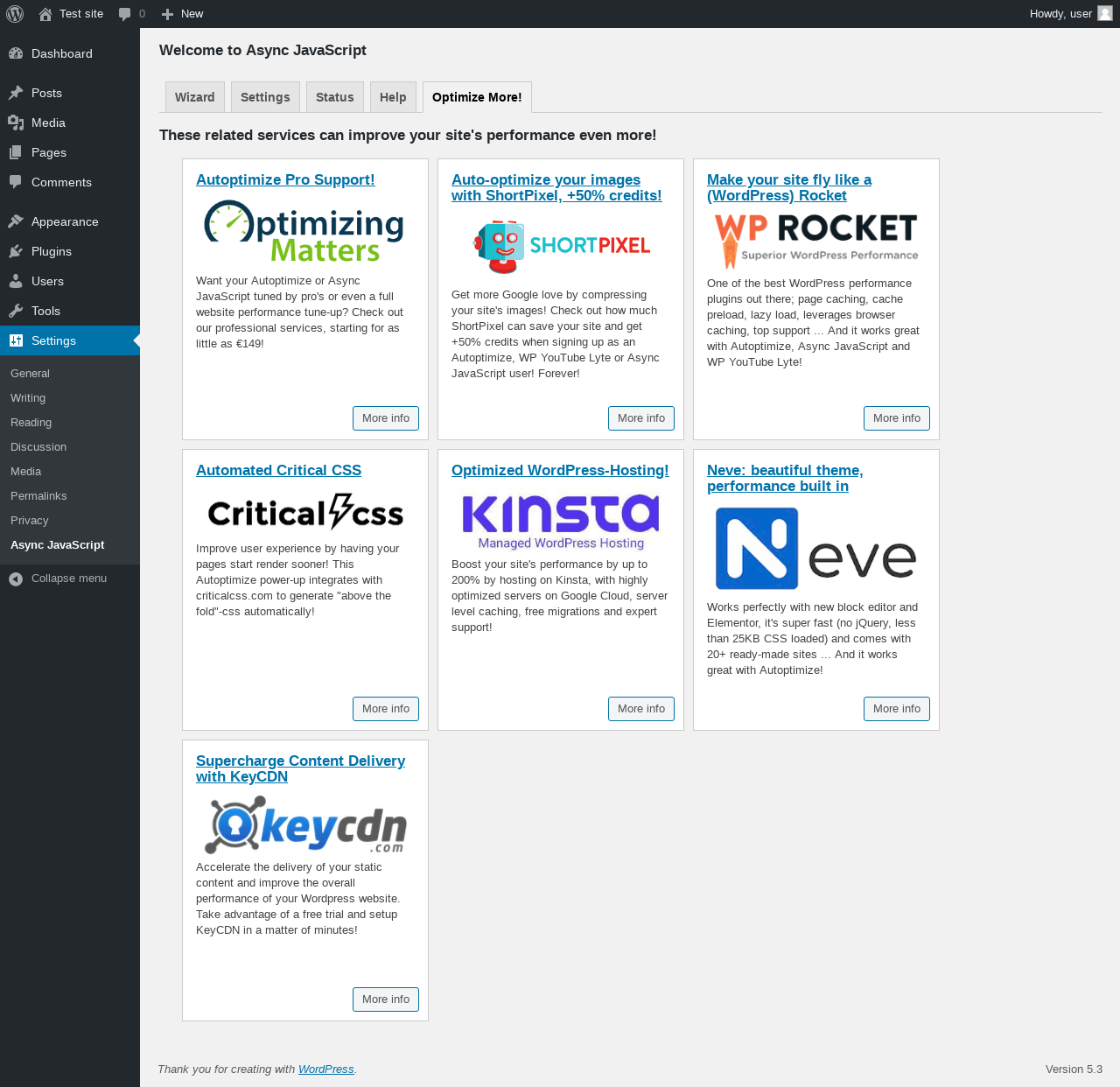Click the Plugins plug icon
This screenshot has height=1087, width=1120.
pos(16,251)
